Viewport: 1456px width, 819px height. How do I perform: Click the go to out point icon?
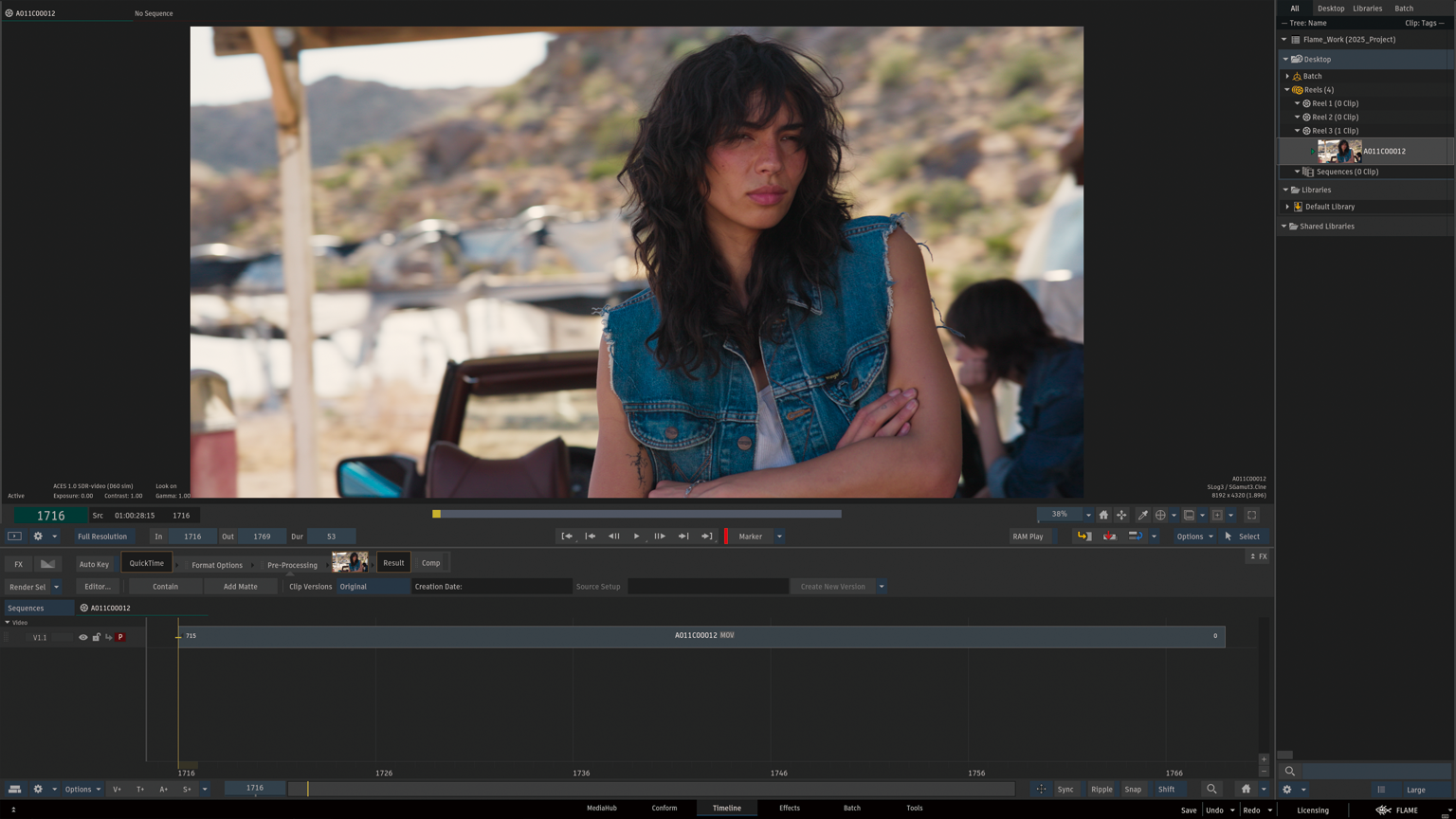pos(706,537)
